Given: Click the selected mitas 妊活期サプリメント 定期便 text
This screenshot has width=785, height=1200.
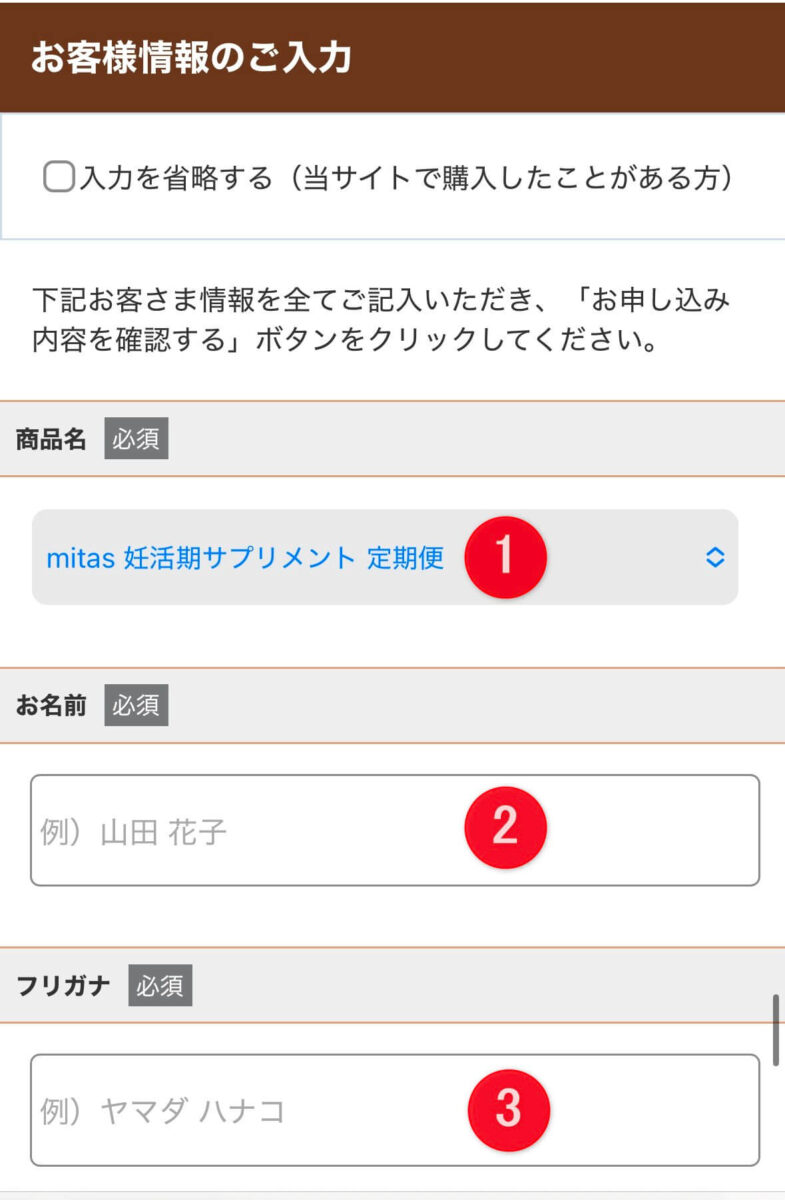Looking at the screenshot, I should (245, 558).
